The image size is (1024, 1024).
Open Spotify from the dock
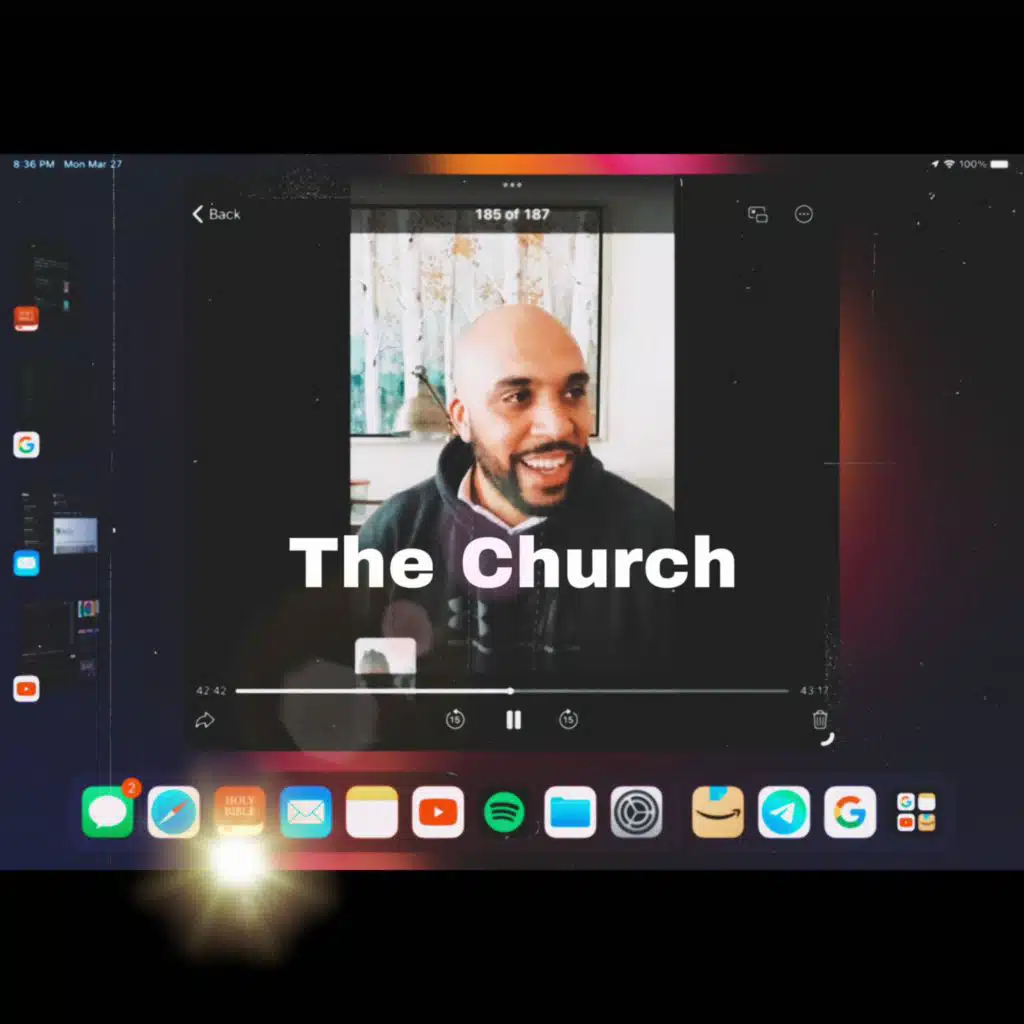click(504, 812)
